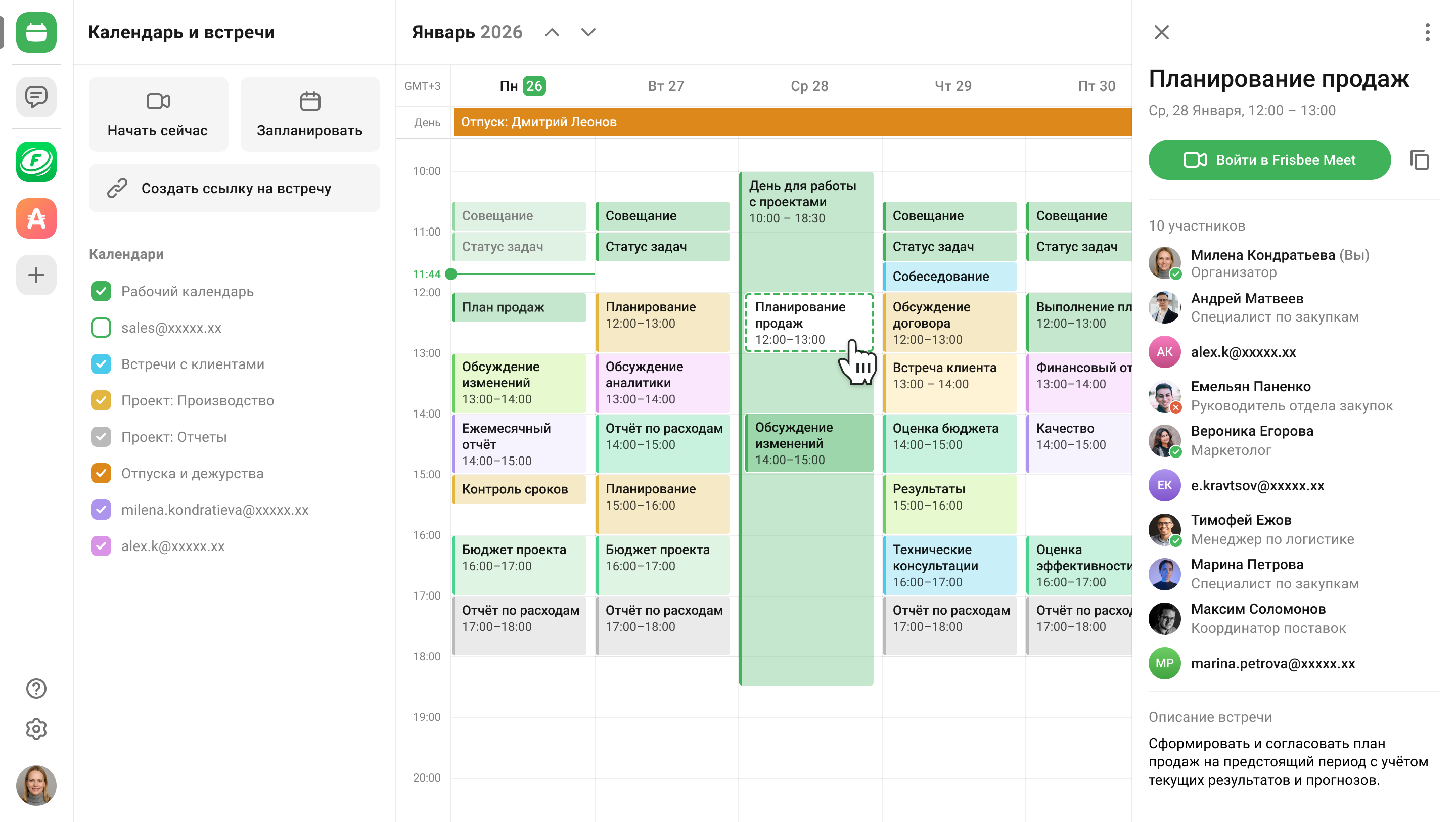The height and width of the screenshot is (822, 1456).
Task: Open the chat messages sidebar icon
Action: point(36,97)
